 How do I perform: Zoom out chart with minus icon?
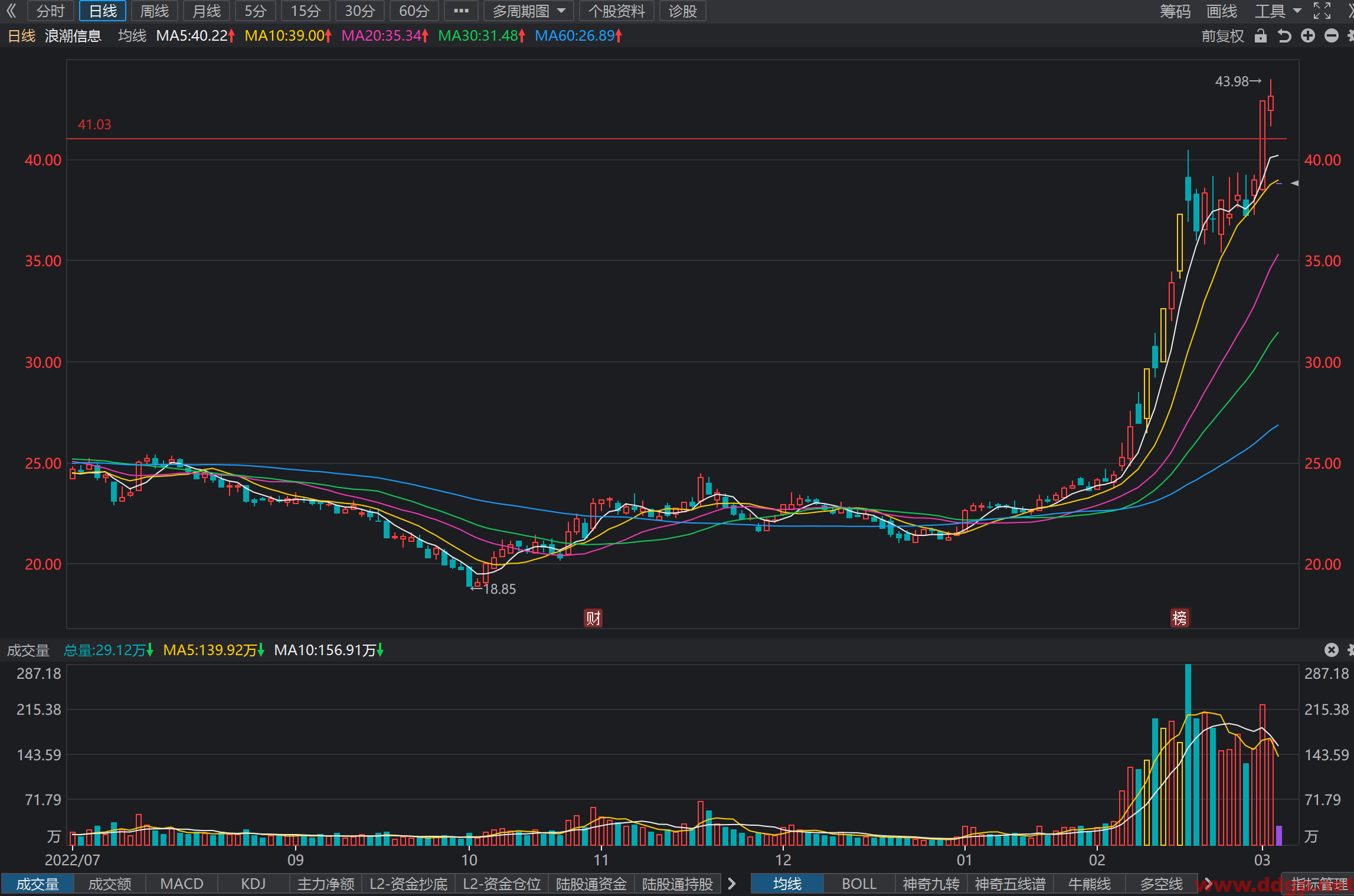tap(1332, 36)
